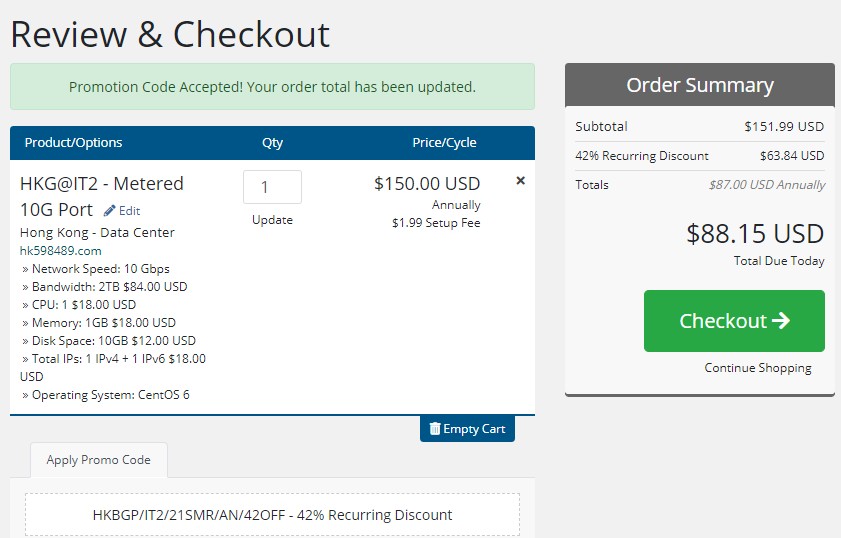
Task: Click the arrow icon on the Checkout button
Action: [x=781, y=321]
